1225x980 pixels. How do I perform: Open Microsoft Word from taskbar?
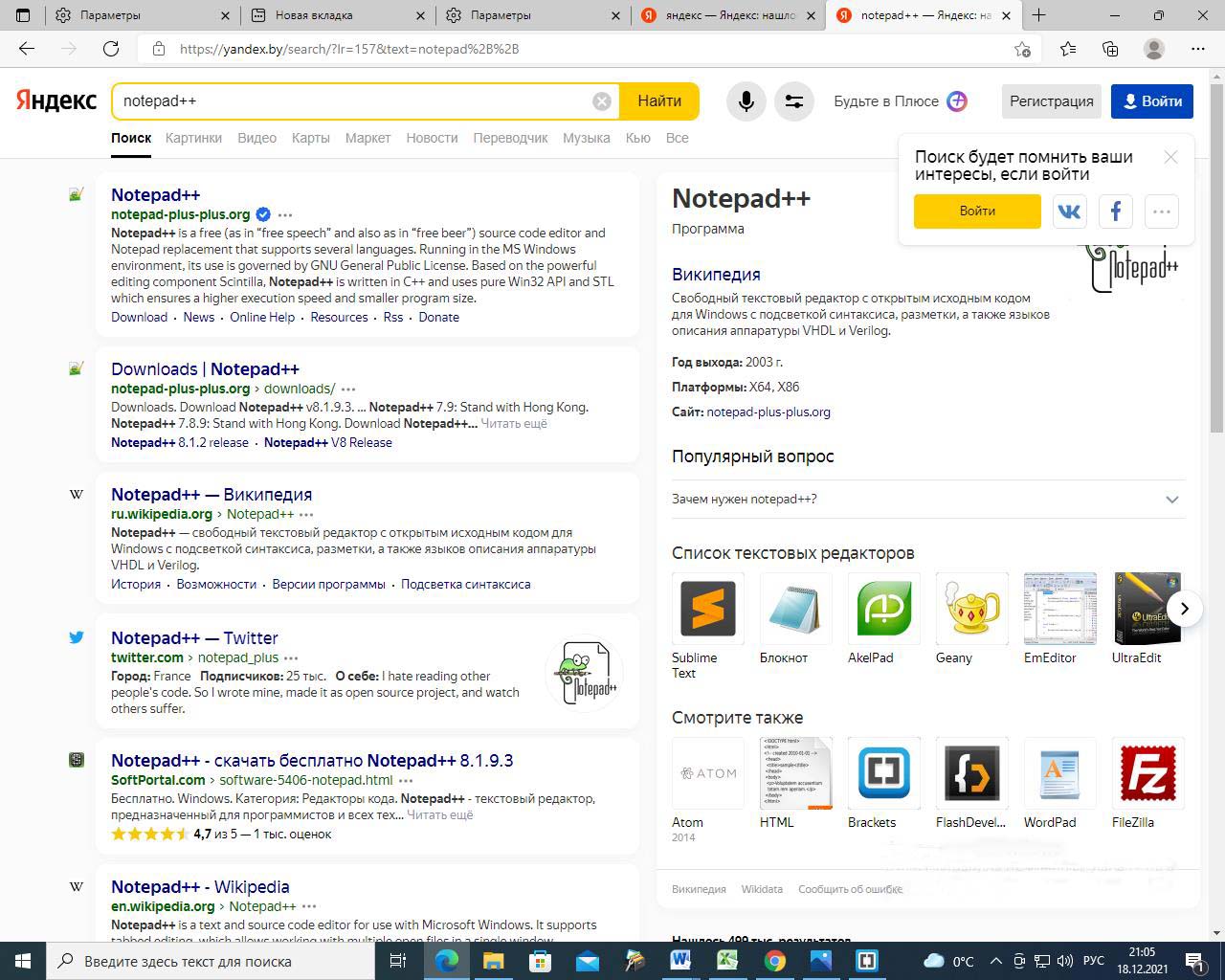point(680,961)
